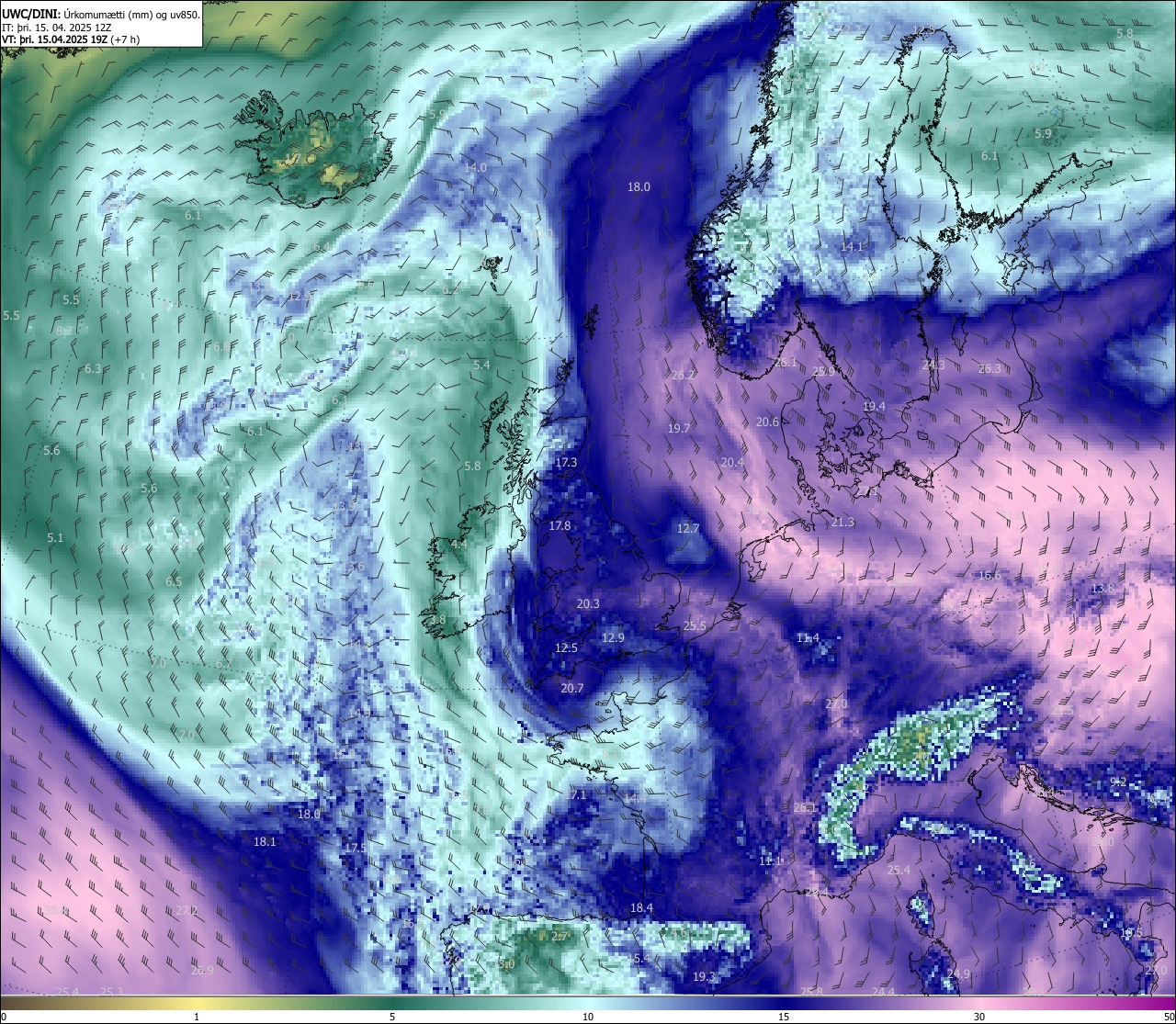Select the 11.4 value label
The width and height of the screenshot is (1176, 1024).
[808, 638]
